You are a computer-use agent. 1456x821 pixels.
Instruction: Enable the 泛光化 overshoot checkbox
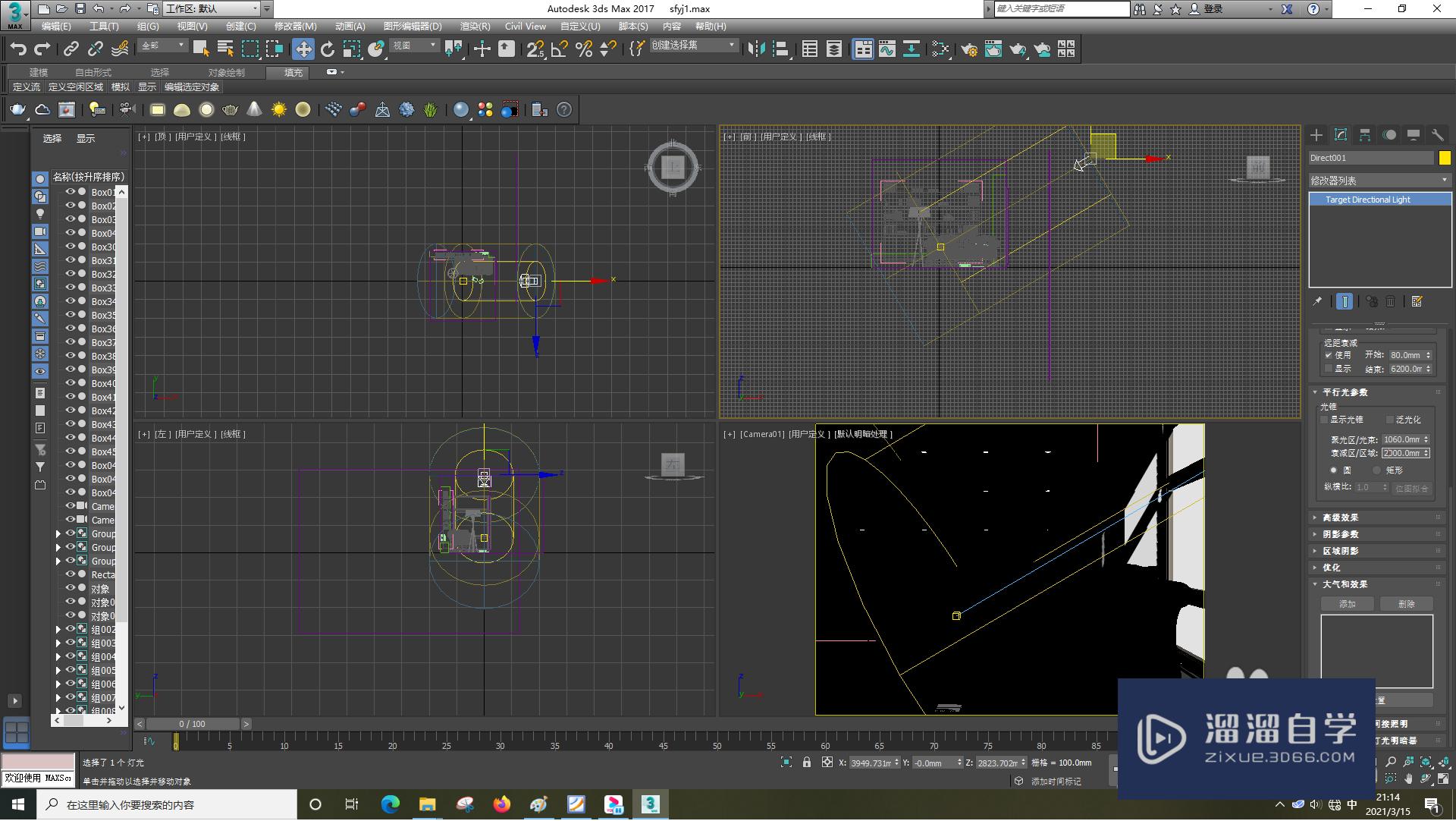click(1390, 420)
